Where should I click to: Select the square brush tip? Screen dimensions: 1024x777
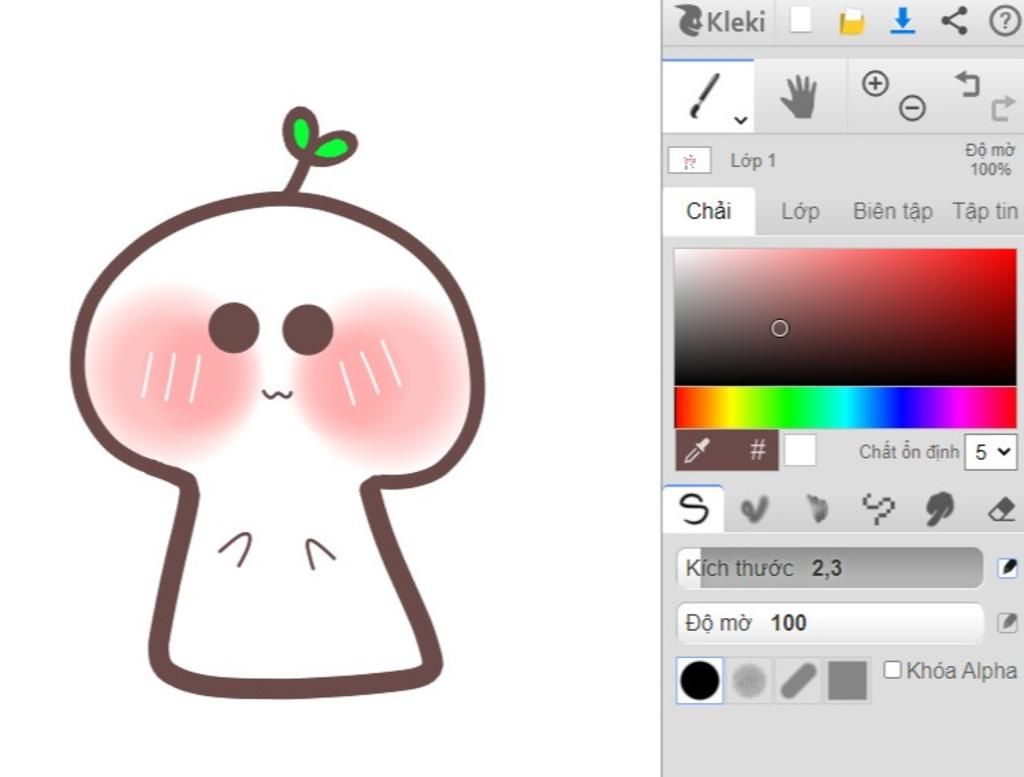point(848,680)
